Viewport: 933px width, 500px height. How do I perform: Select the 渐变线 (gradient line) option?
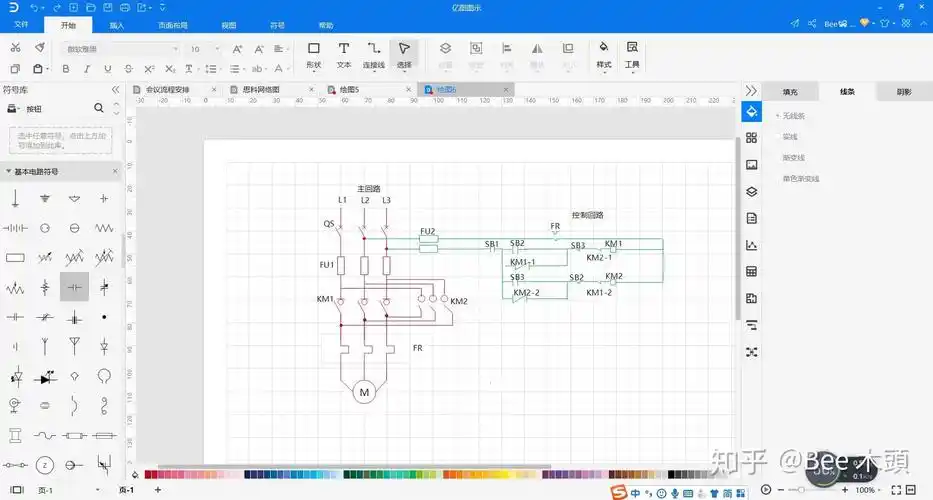[793, 158]
